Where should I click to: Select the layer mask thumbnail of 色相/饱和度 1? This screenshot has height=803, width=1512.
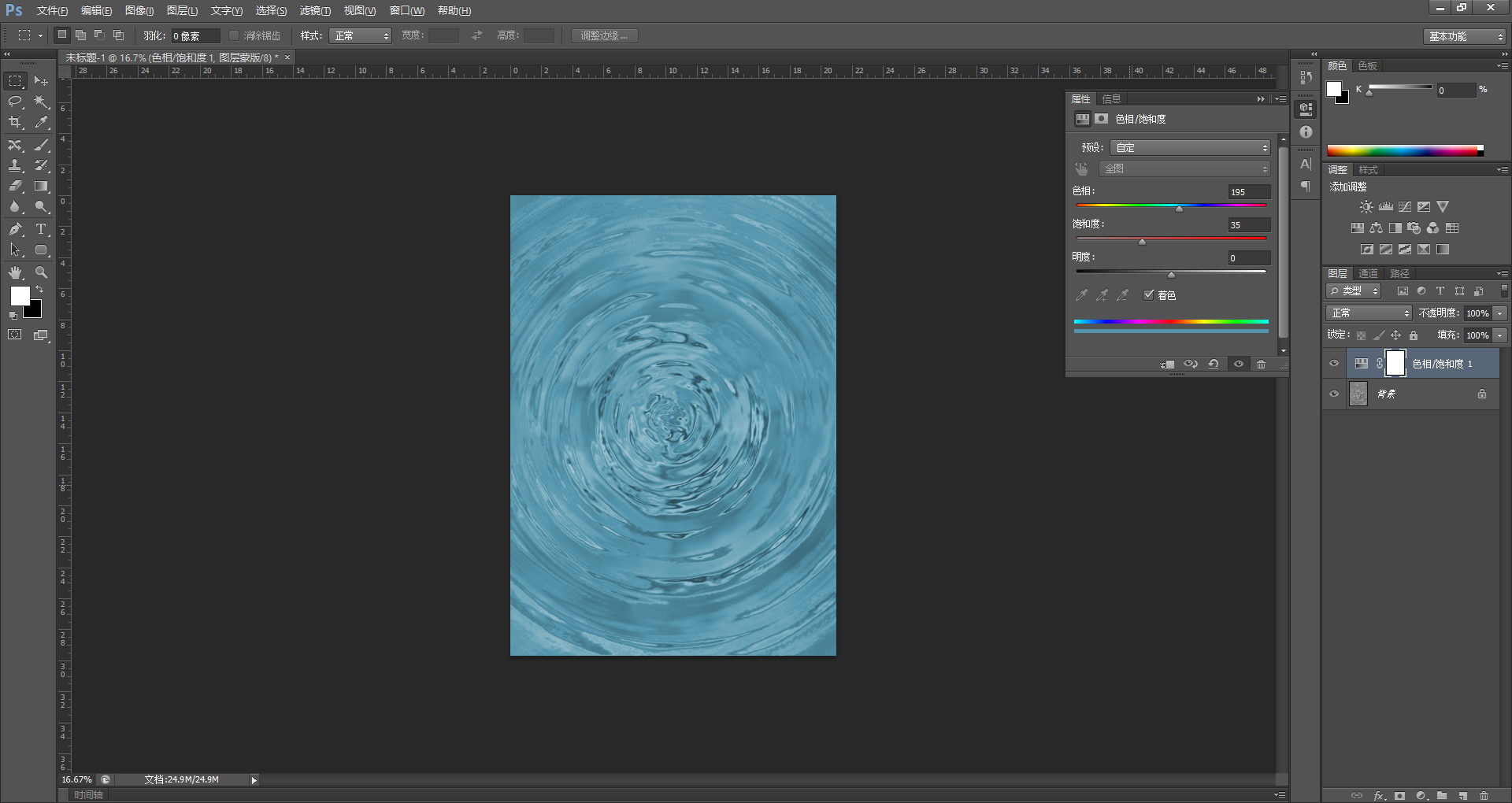click(1395, 364)
